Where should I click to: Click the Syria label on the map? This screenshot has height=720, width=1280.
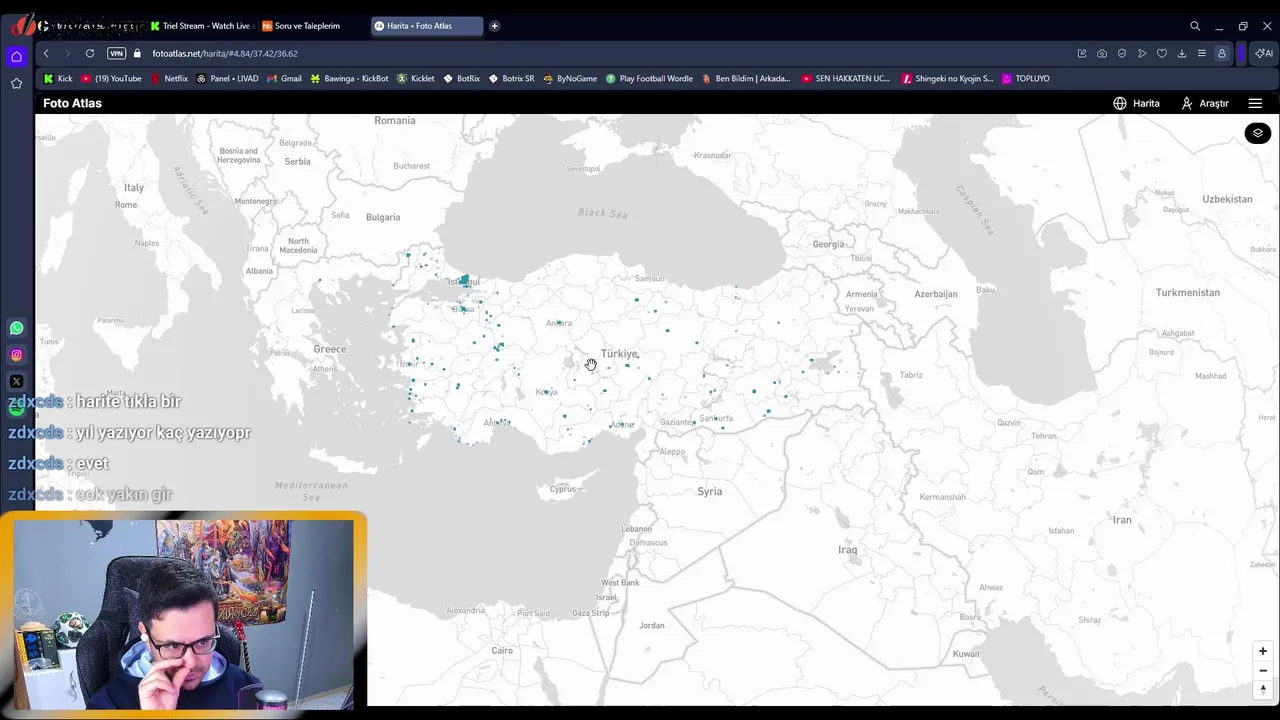pyautogui.click(x=710, y=491)
